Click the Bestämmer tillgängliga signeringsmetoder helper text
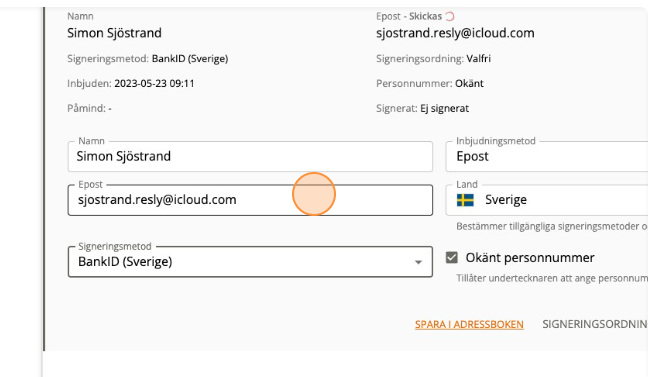The height and width of the screenshot is (377, 655). (552, 227)
